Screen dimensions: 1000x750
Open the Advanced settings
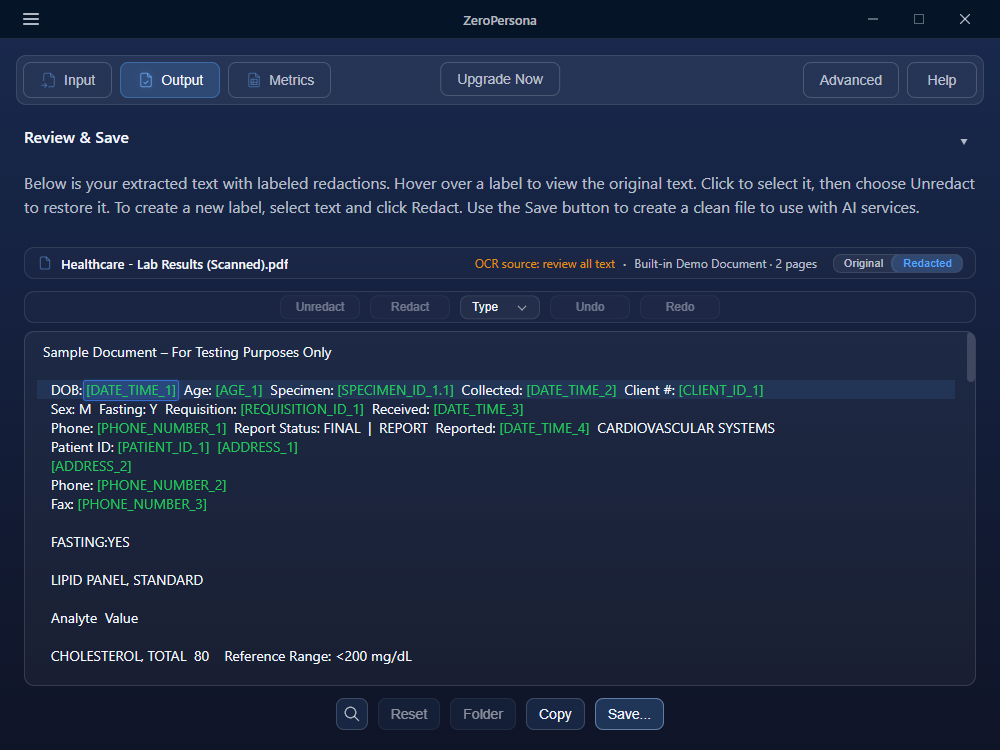(851, 80)
